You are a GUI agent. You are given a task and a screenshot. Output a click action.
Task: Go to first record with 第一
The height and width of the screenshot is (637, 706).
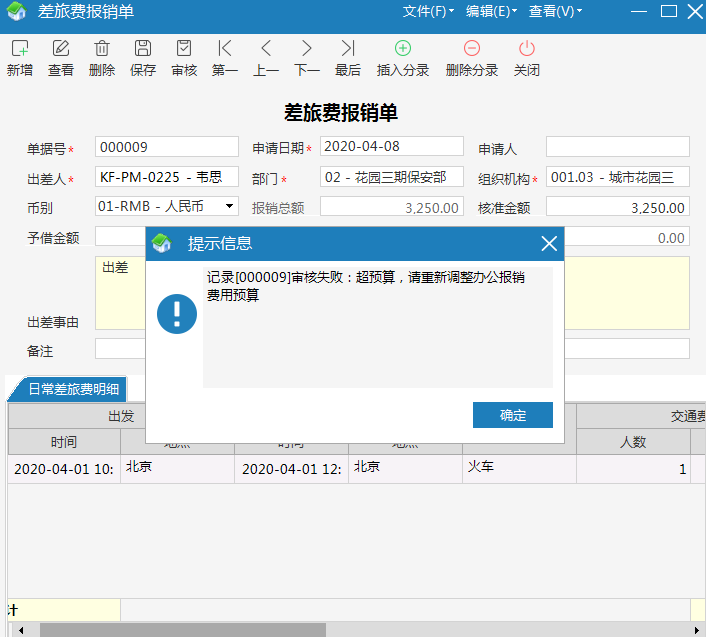coord(225,49)
